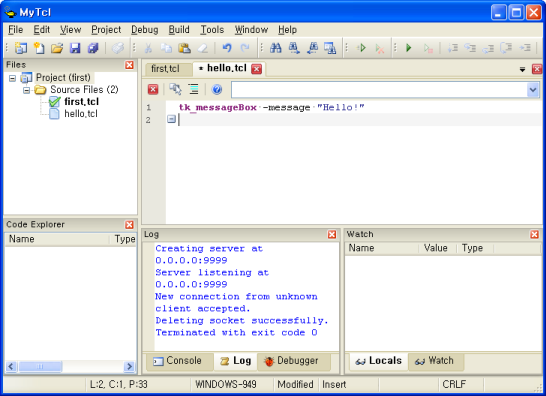Click the Save All toolbar icon

click(x=93, y=48)
